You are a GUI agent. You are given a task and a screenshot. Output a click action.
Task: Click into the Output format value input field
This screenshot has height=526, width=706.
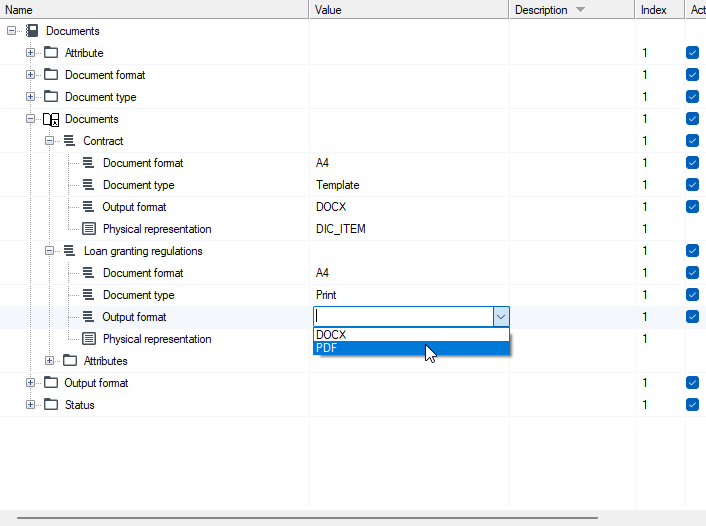[404, 317]
